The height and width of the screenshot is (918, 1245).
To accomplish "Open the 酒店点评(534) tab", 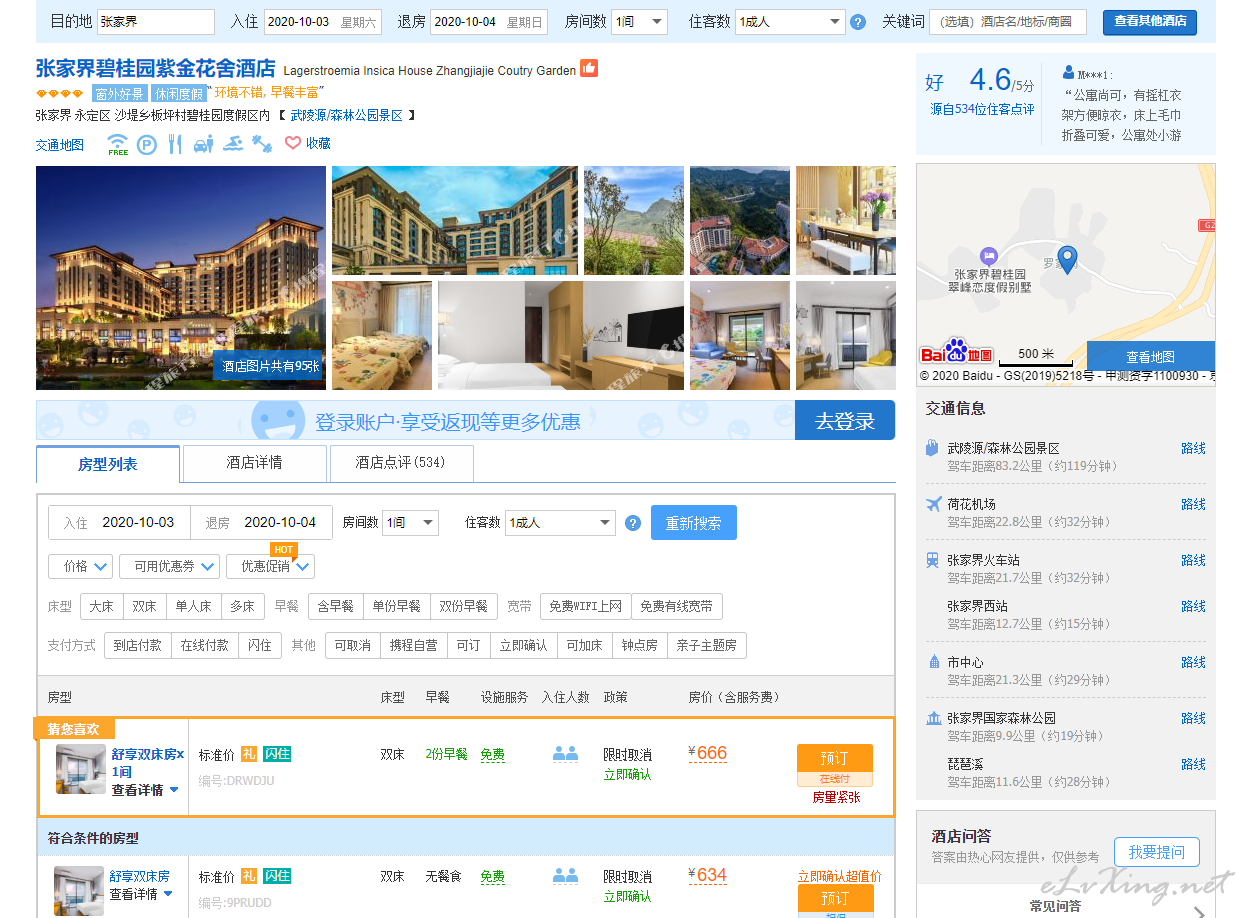I will click(x=401, y=463).
